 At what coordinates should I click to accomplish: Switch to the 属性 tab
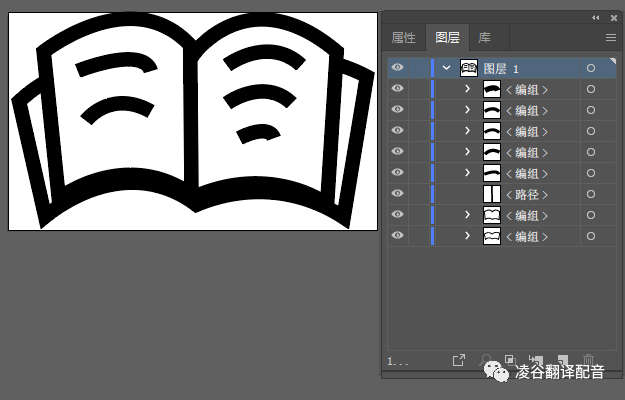coord(403,38)
